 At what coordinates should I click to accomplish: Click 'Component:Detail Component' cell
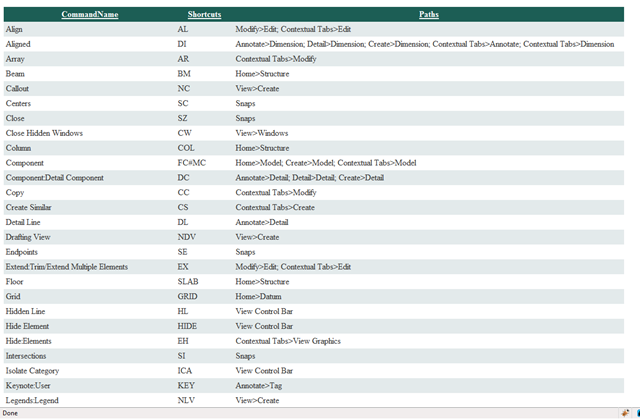point(55,178)
